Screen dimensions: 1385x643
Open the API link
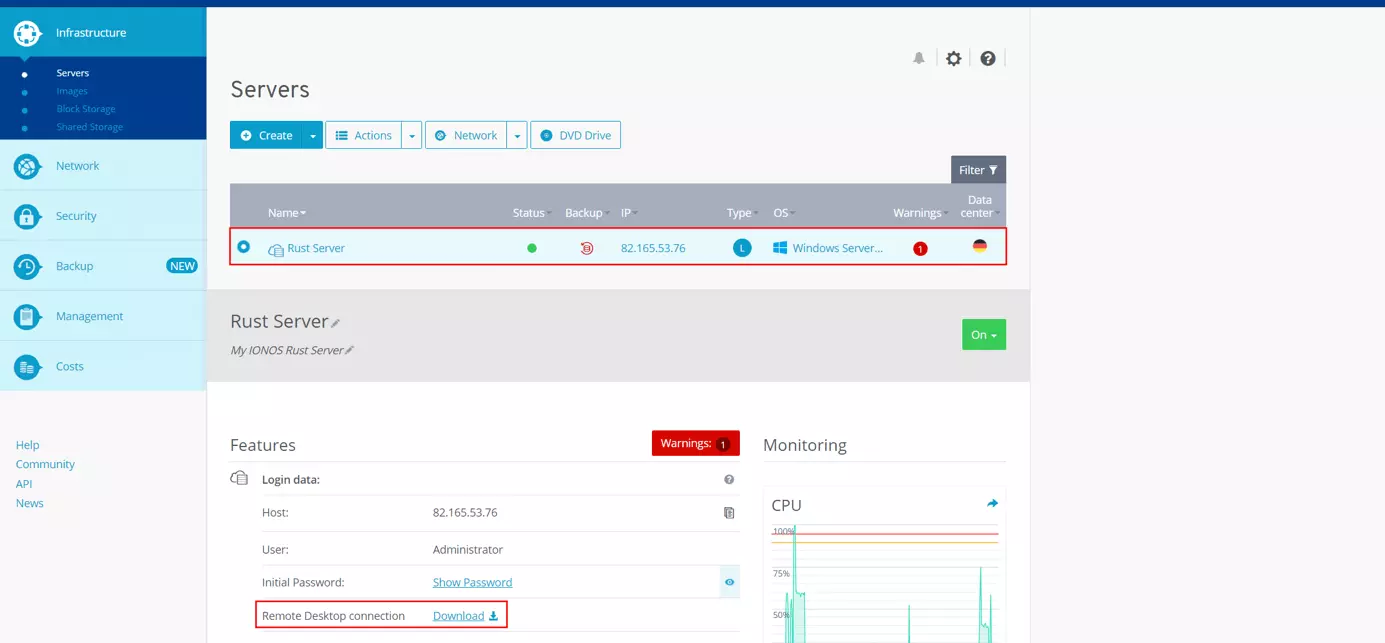[24, 484]
